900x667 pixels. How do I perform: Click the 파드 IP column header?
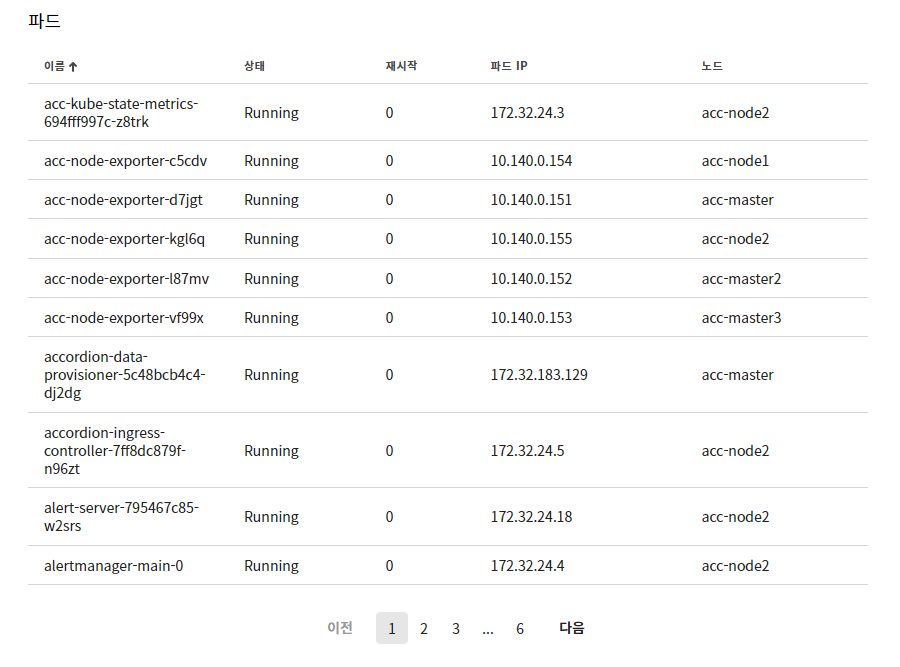[509, 66]
